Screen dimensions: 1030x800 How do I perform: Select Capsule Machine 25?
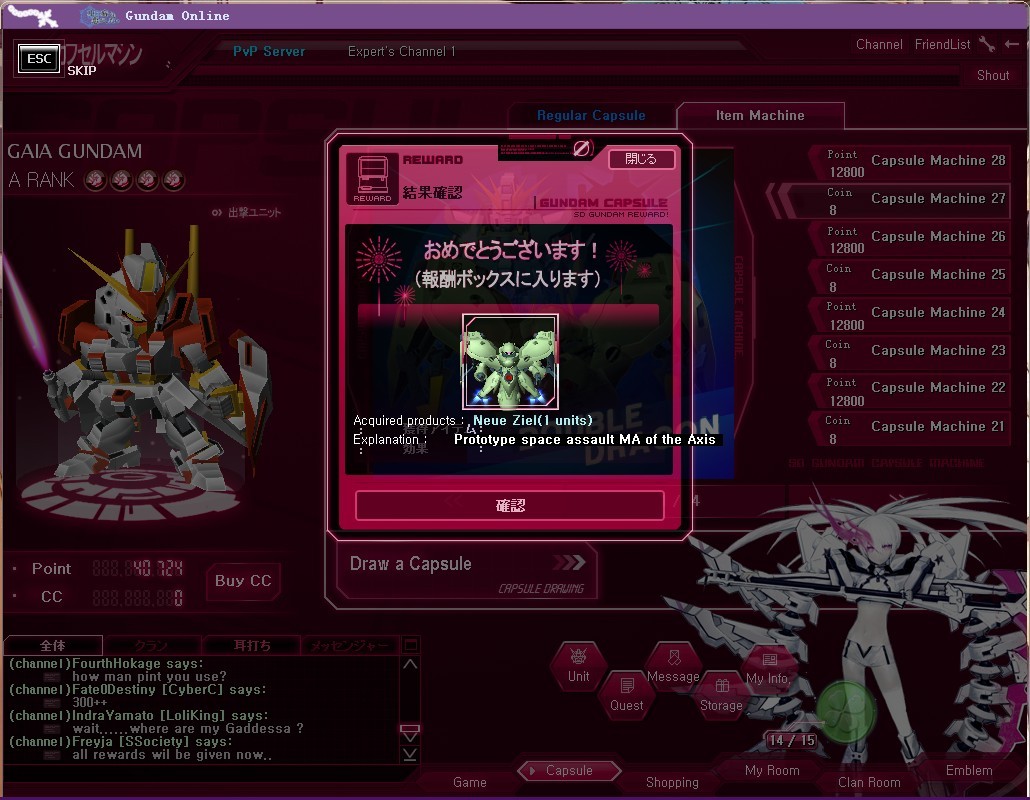tap(910, 276)
